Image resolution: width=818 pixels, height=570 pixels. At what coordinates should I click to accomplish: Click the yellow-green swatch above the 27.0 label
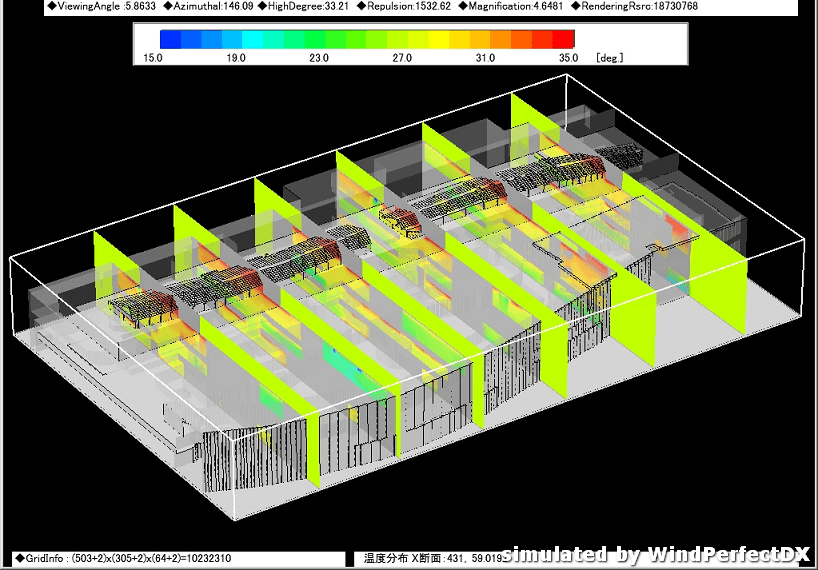(402, 39)
